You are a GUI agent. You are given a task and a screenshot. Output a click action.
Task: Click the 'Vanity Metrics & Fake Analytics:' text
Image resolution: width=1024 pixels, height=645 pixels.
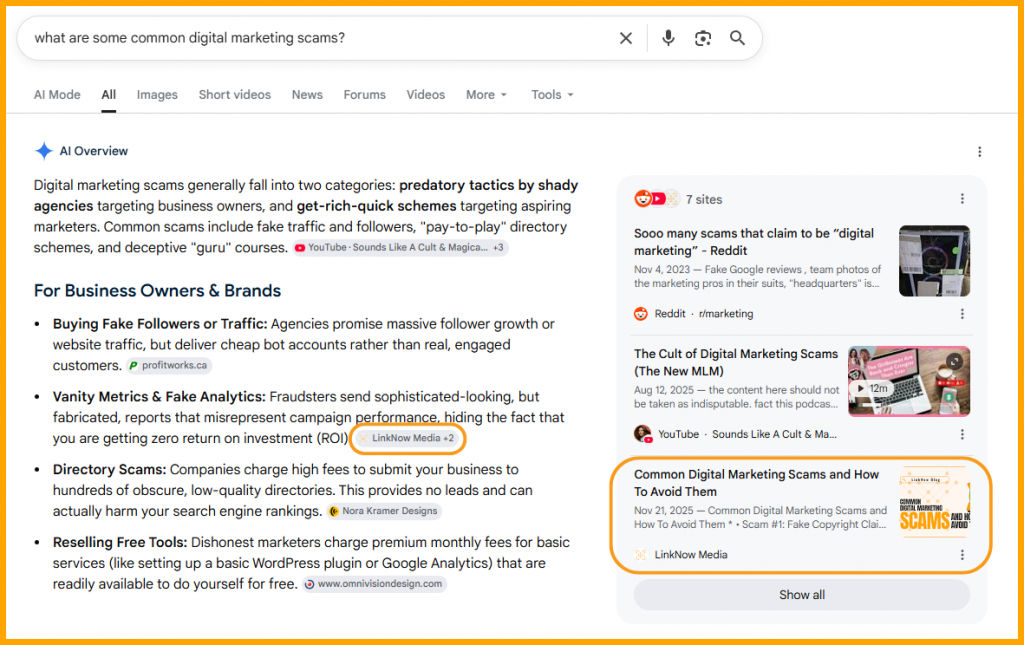click(x=159, y=396)
